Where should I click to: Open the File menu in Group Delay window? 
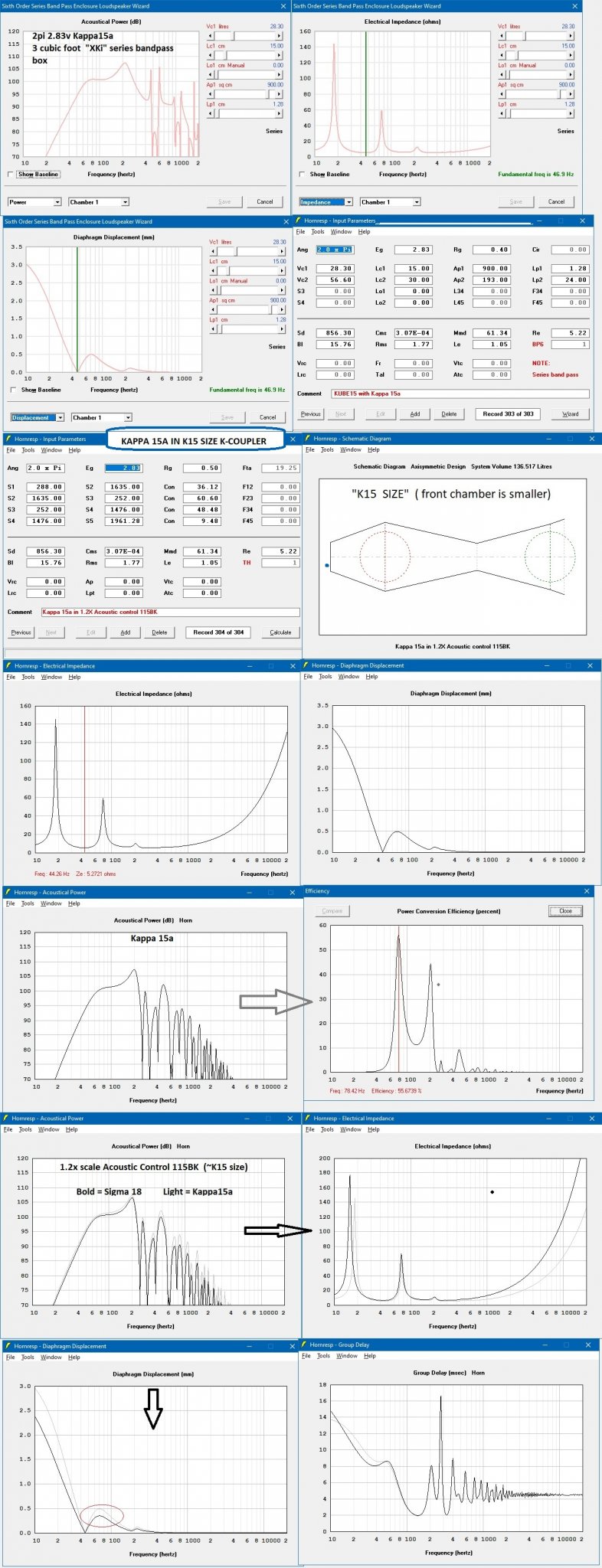point(306,1355)
